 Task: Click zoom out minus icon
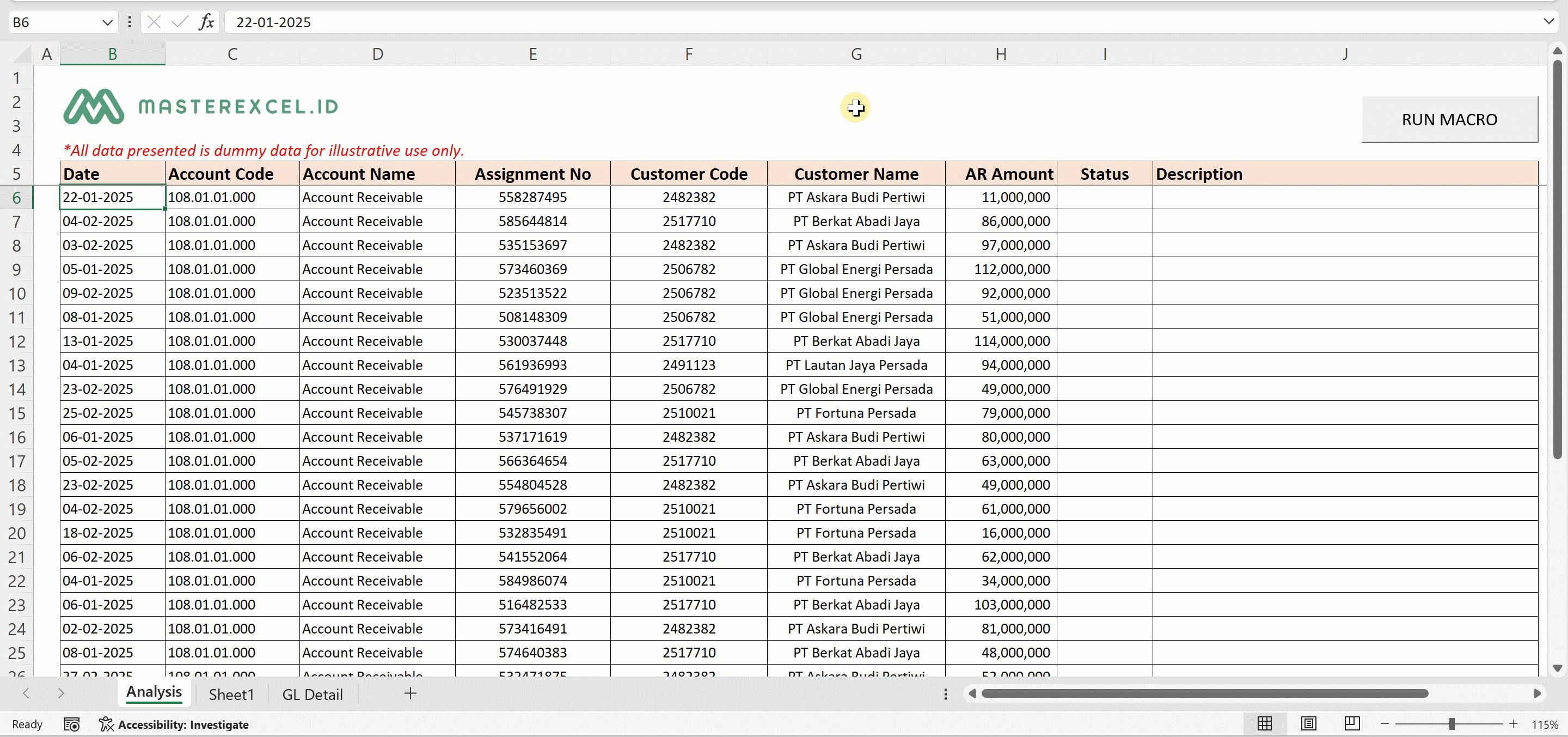pyautogui.click(x=1385, y=723)
